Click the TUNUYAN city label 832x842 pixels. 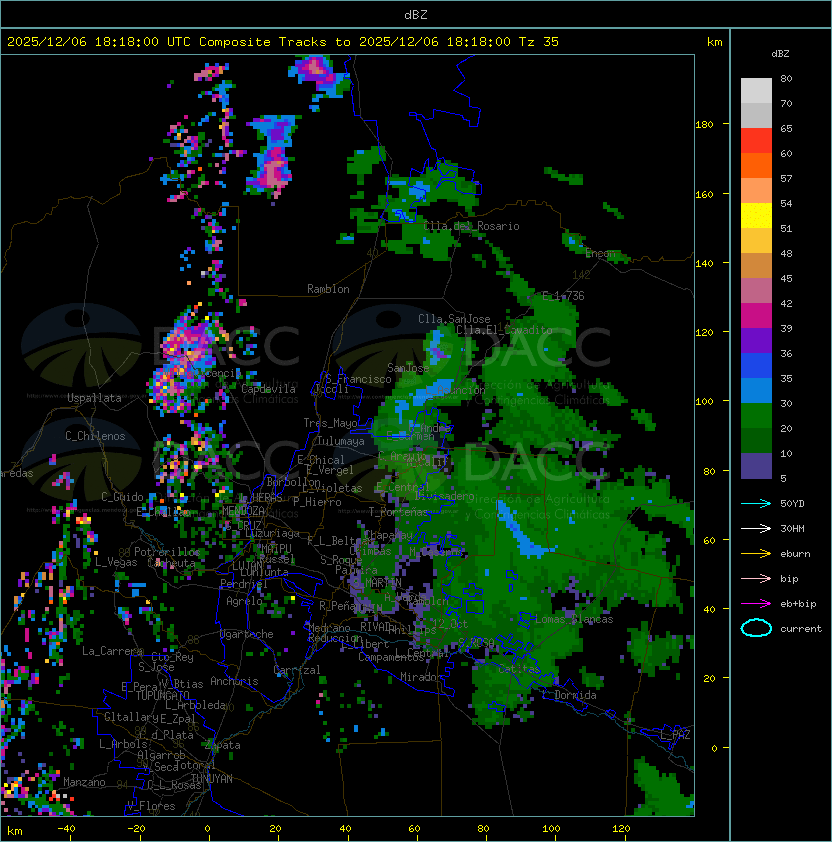point(212,779)
